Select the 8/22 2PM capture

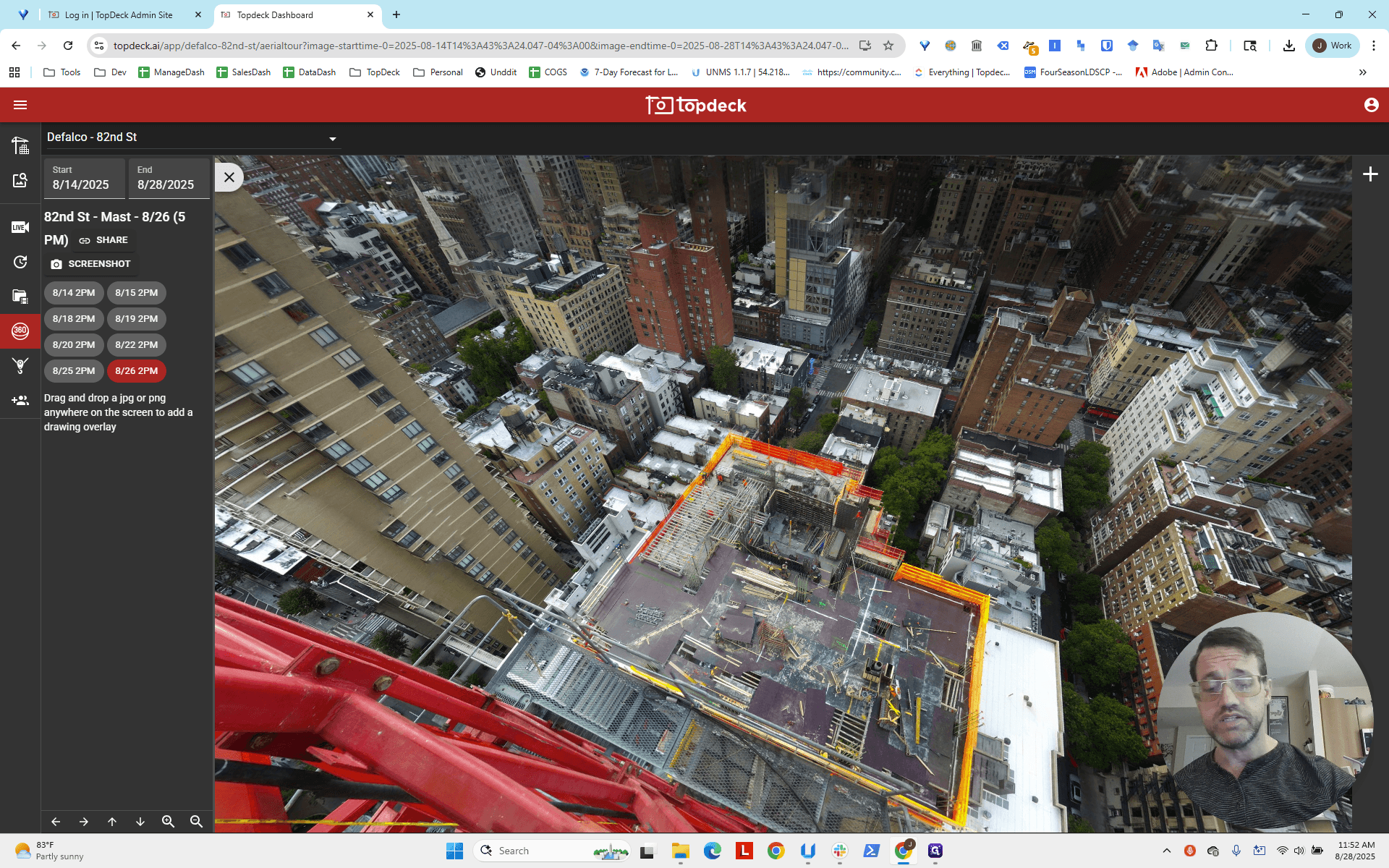click(x=137, y=345)
